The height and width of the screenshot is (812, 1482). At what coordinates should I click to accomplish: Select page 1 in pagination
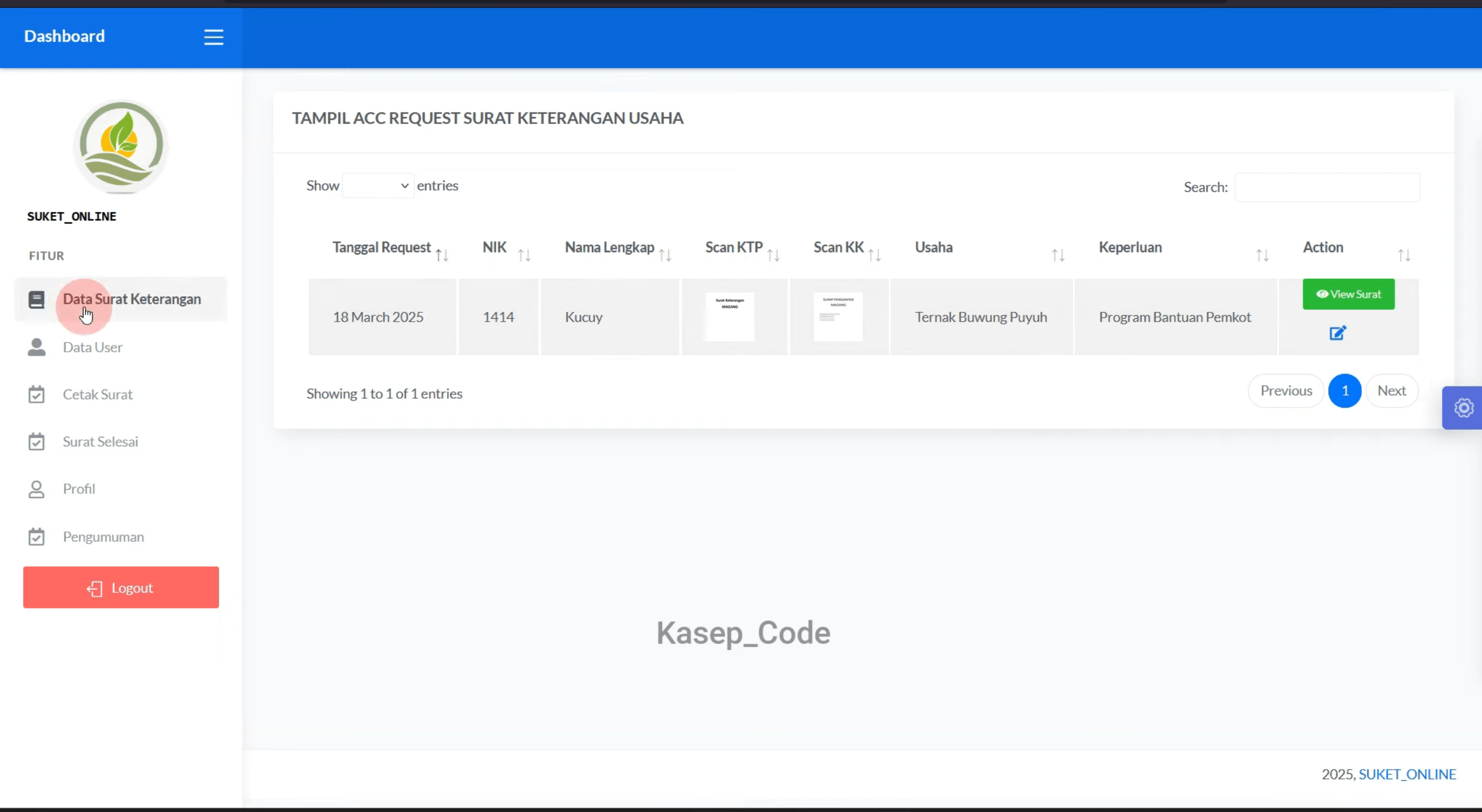click(1345, 391)
